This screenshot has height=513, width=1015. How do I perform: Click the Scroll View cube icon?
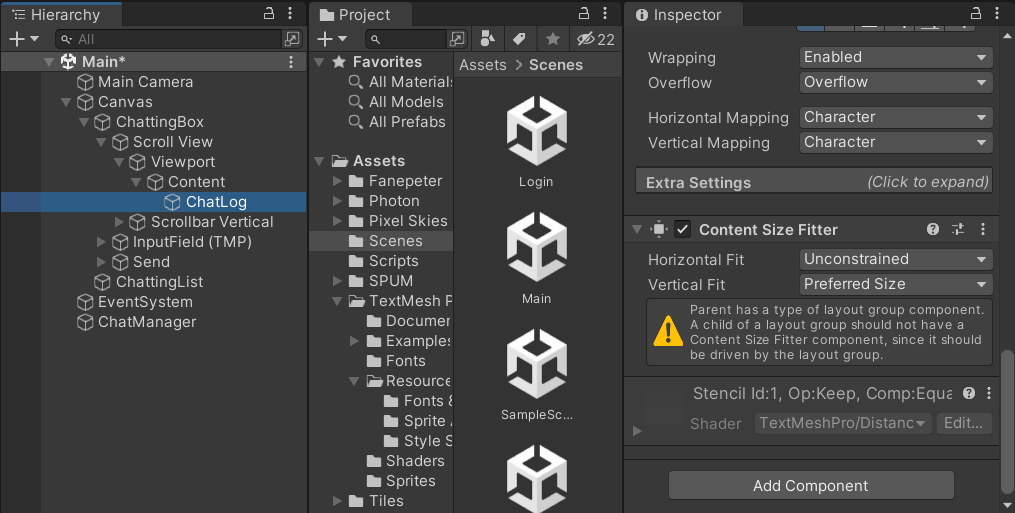tap(120, 142)
